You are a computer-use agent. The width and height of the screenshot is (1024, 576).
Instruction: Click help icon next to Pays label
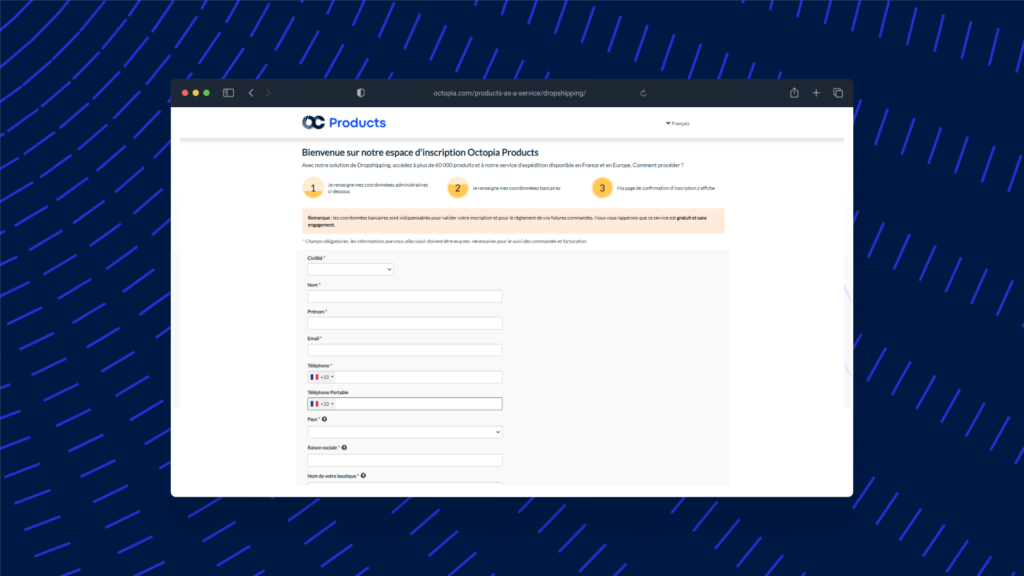click(324, 420)
